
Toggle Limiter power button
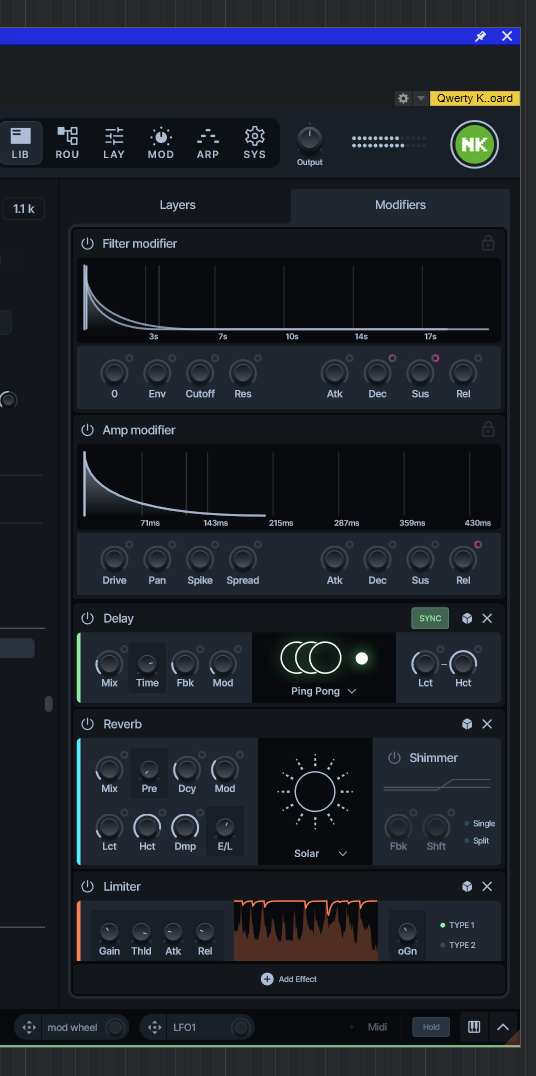(87, 887)
